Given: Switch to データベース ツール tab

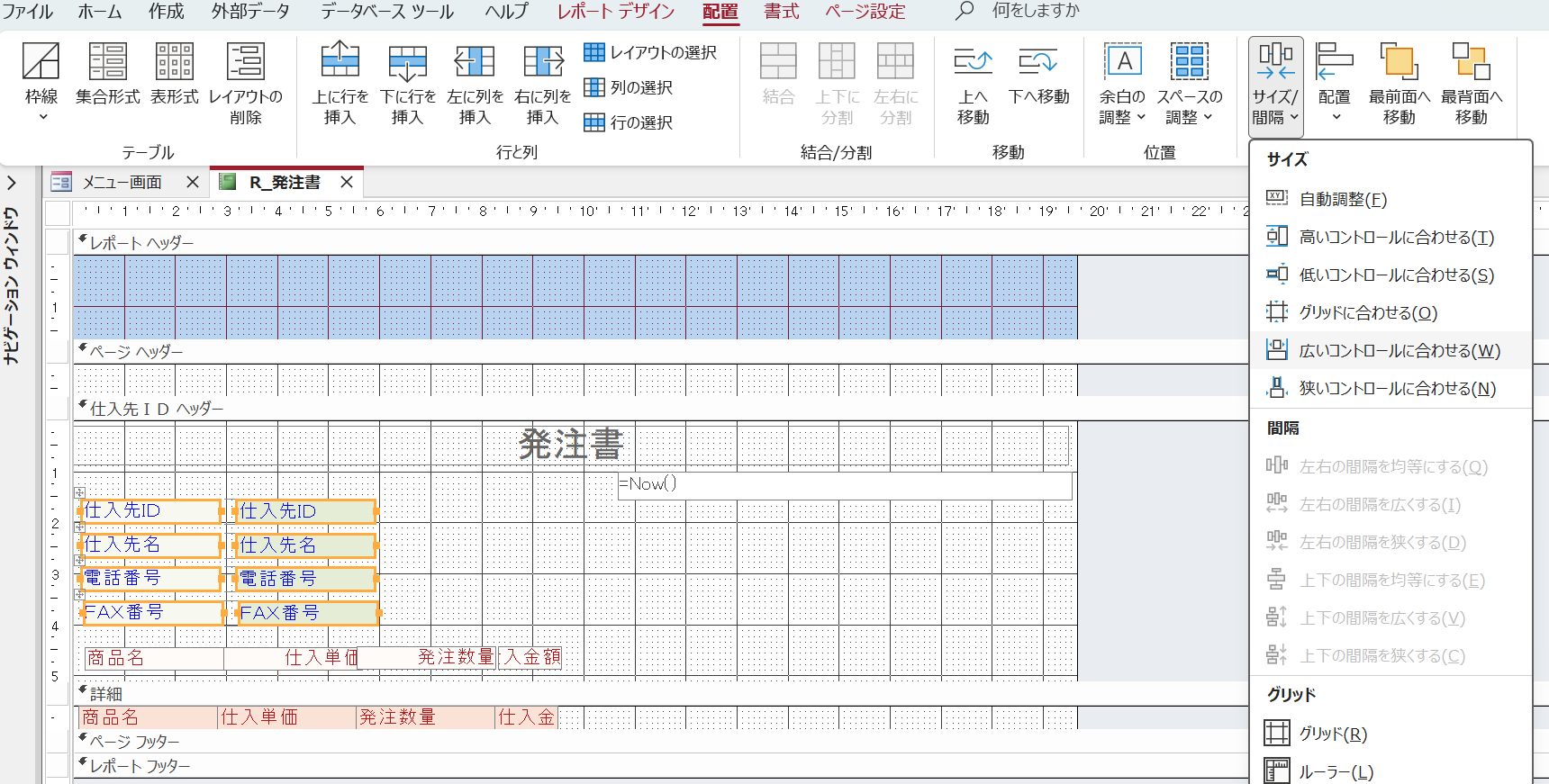Looking at the screenshot, I should click(x=387, y=12).
